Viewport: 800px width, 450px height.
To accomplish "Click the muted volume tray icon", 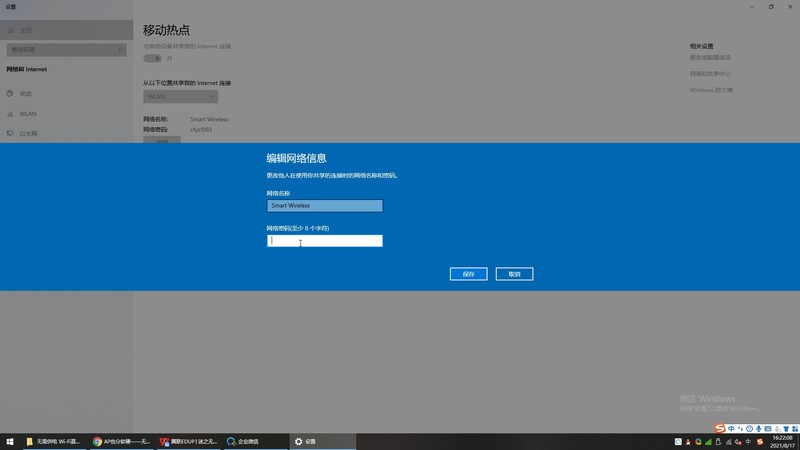I will pos(738,442).
